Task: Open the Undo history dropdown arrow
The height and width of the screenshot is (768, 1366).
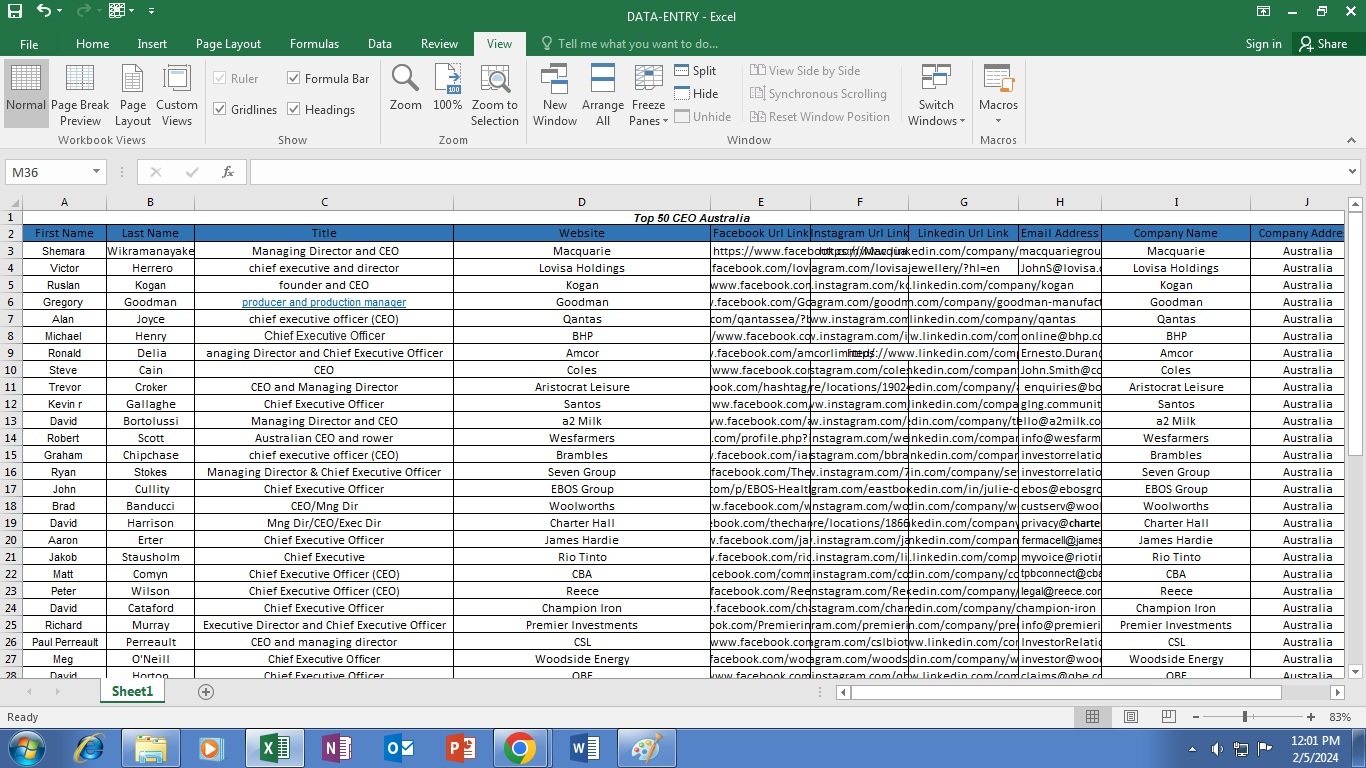Action: point(60,11)
